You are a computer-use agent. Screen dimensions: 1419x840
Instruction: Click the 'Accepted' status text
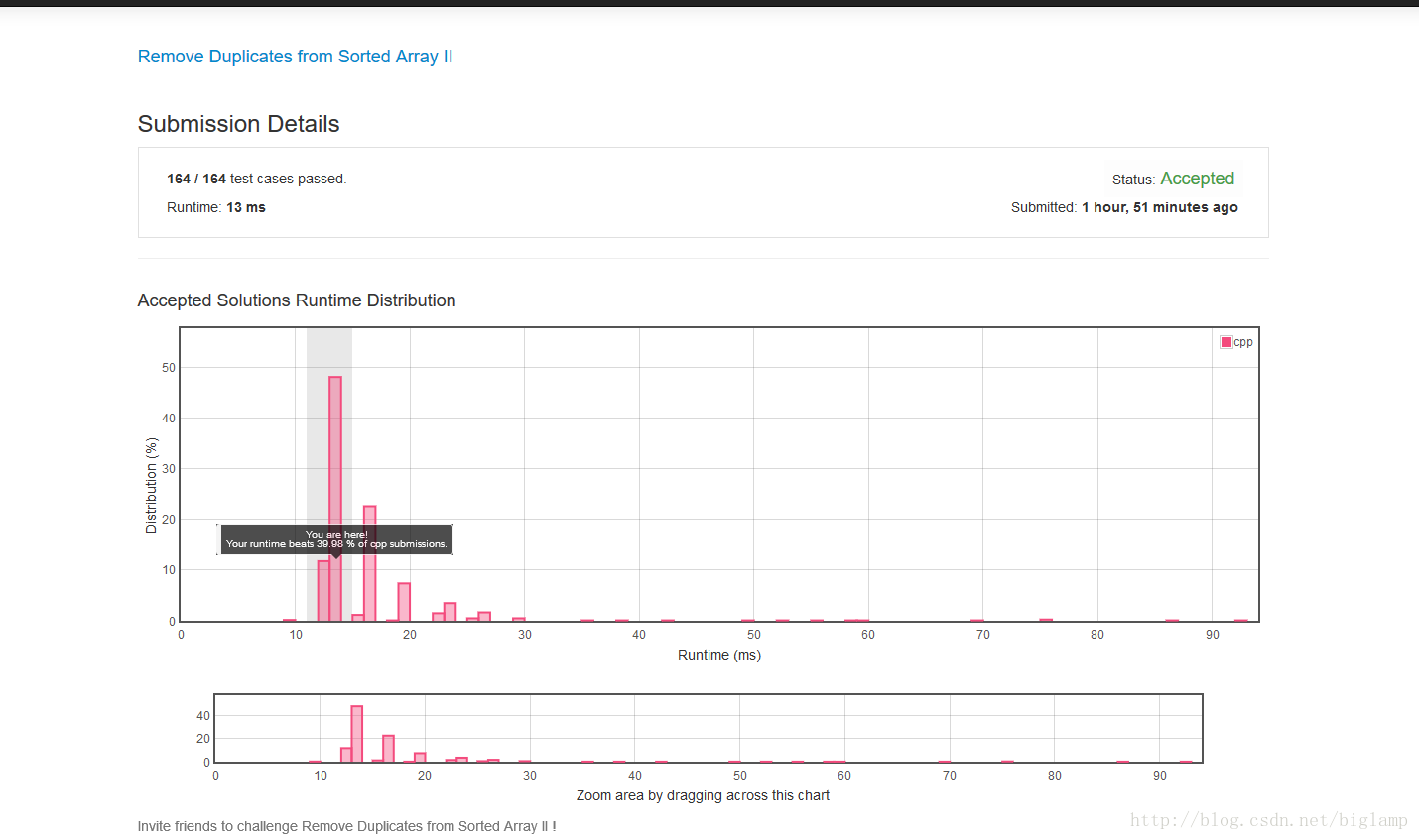[x=1197, y=179]
